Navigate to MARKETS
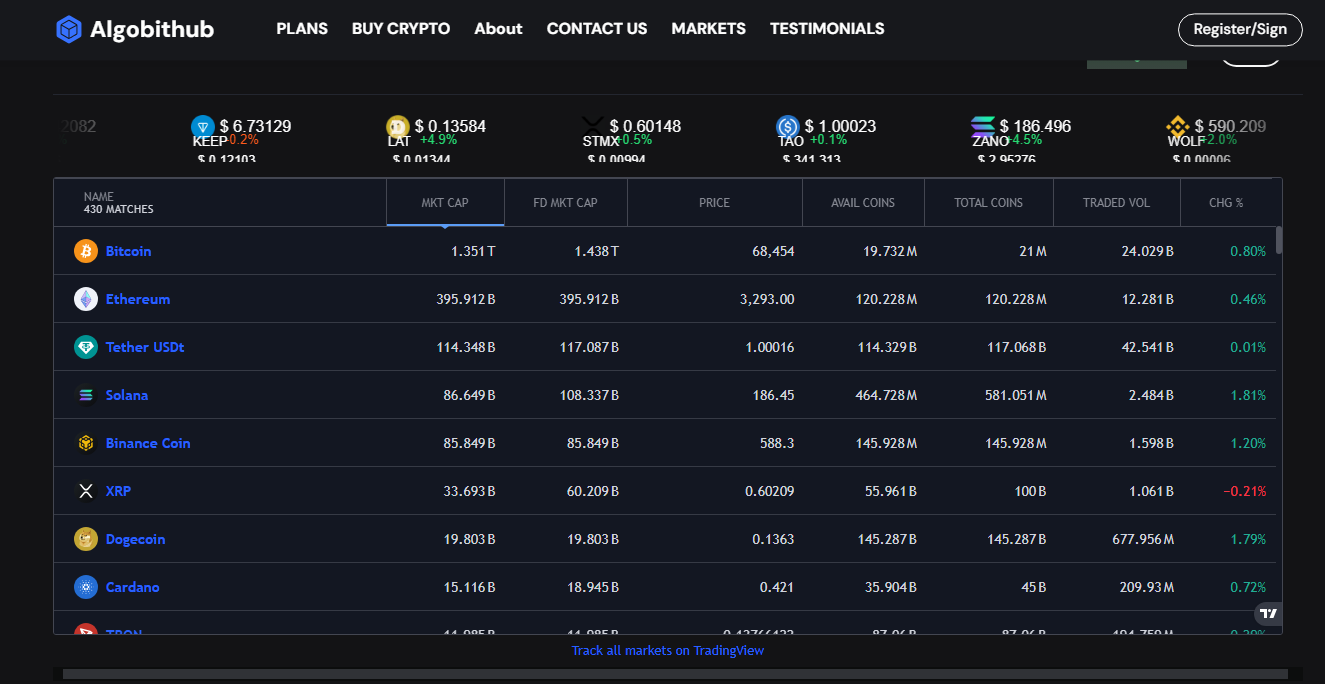Image resolution: width=1325 pixels, height=684 pixels. click(x=709, y=29)
